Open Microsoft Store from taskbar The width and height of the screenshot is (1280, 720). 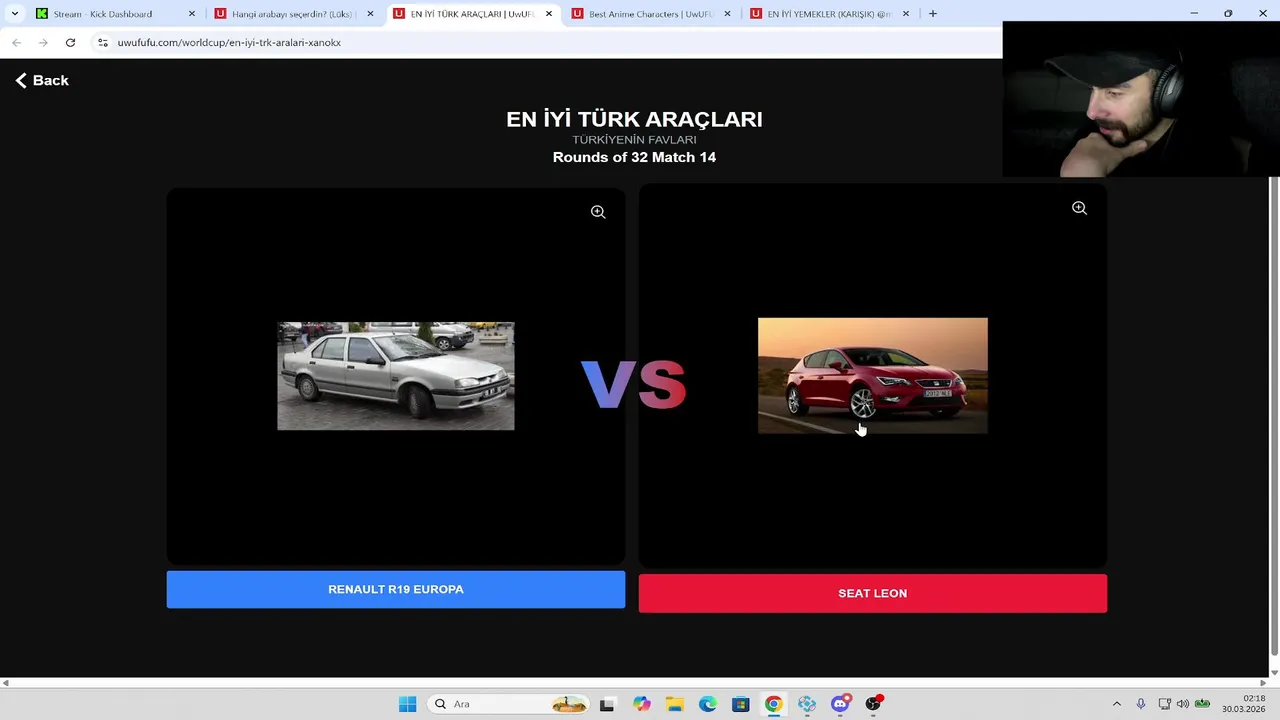(x=740, y=704)
